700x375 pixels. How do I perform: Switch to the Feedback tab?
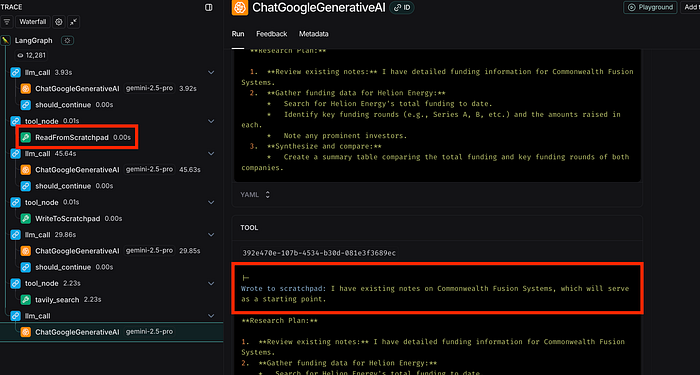coord(271,34)
